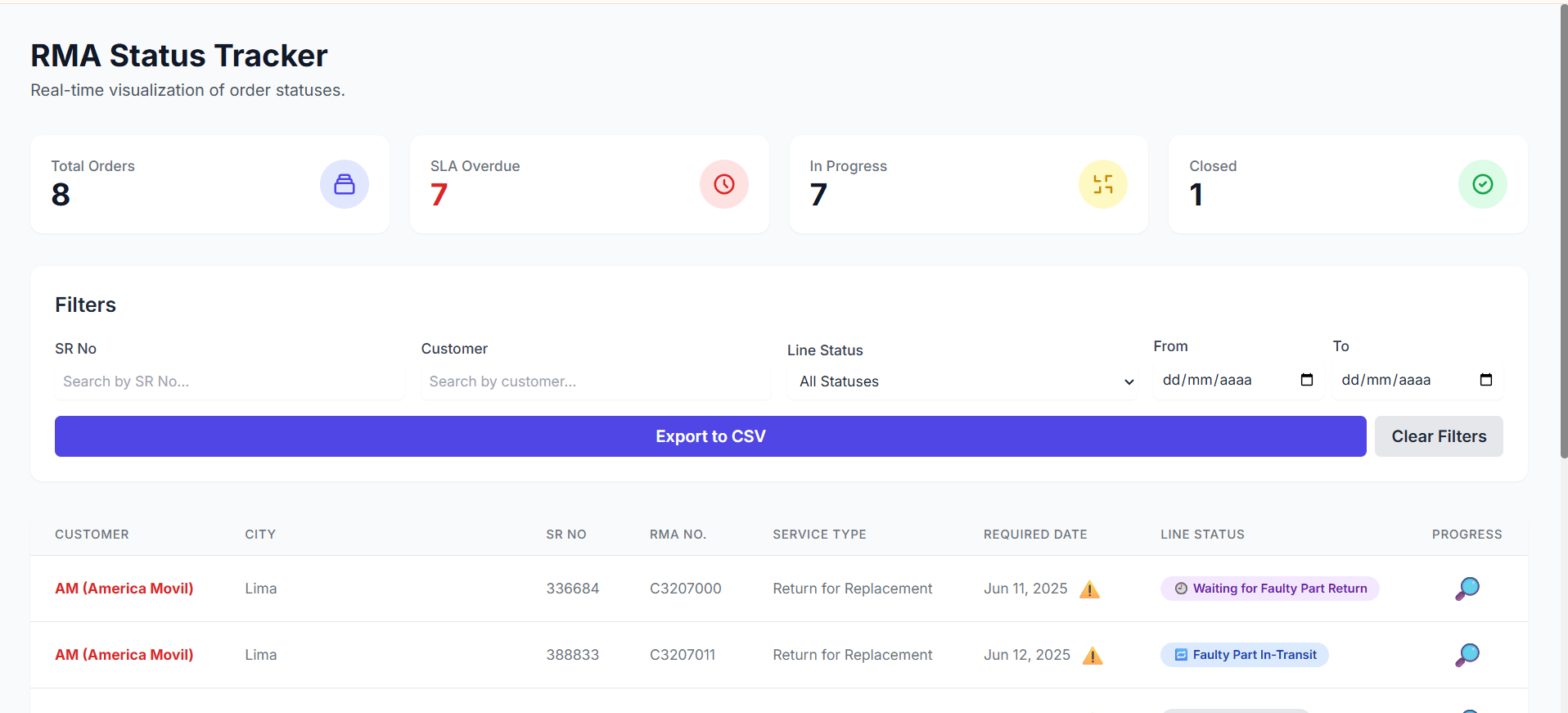Click RMA number C3207011

click(683, 655)
